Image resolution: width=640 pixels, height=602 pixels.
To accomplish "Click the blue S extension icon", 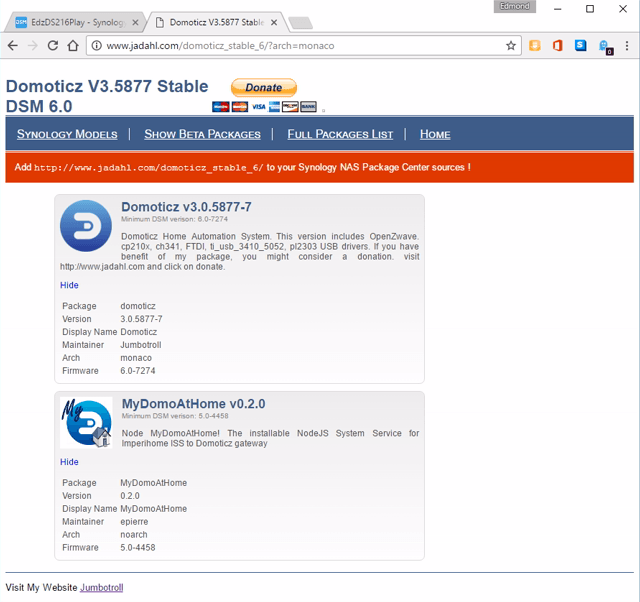I will pyautogui.click(x=580, y=45).
